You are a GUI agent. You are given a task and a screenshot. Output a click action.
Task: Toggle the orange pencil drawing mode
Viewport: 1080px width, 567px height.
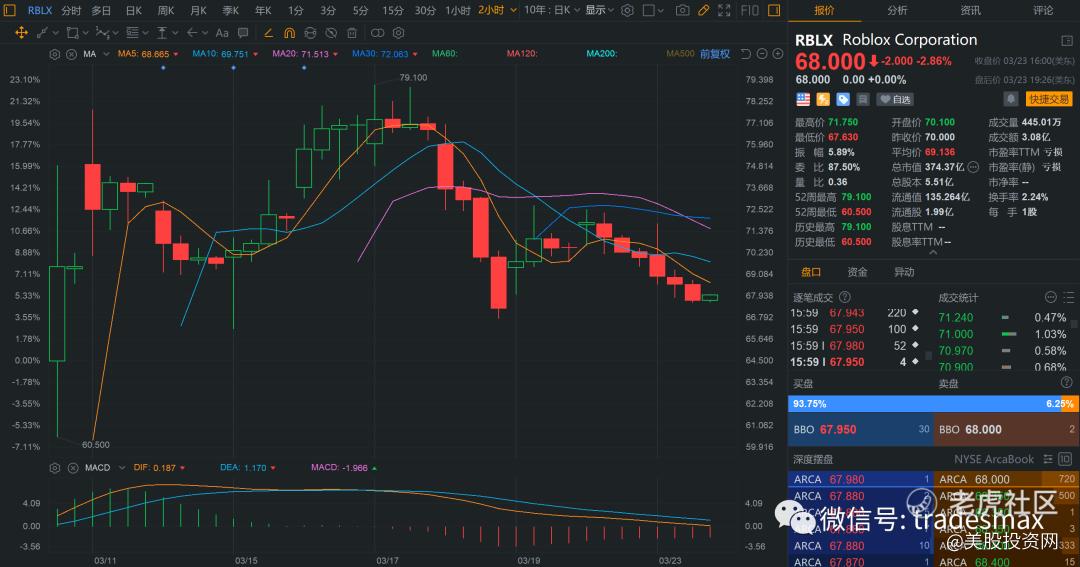coord(703,10)
